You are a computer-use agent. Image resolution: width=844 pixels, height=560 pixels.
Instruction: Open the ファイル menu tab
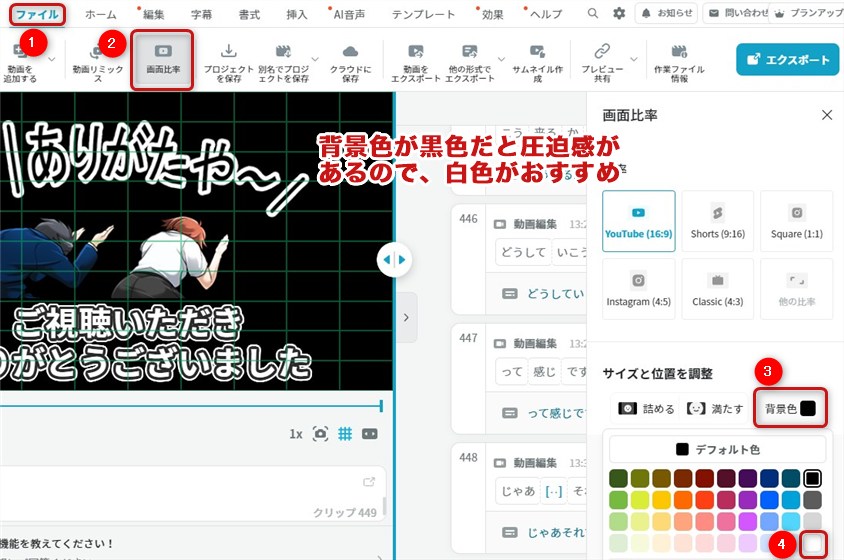[36, 14]
